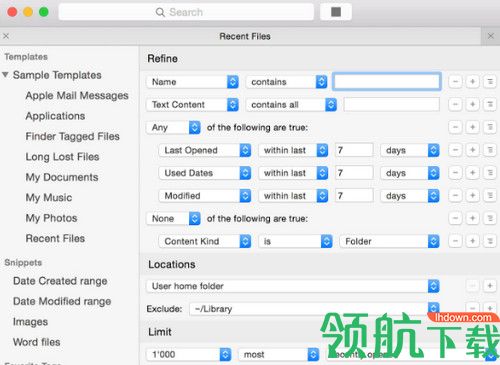Remove the Text Content criterion row
Viewport: 500px width, 365px height.
click(455, 105)
